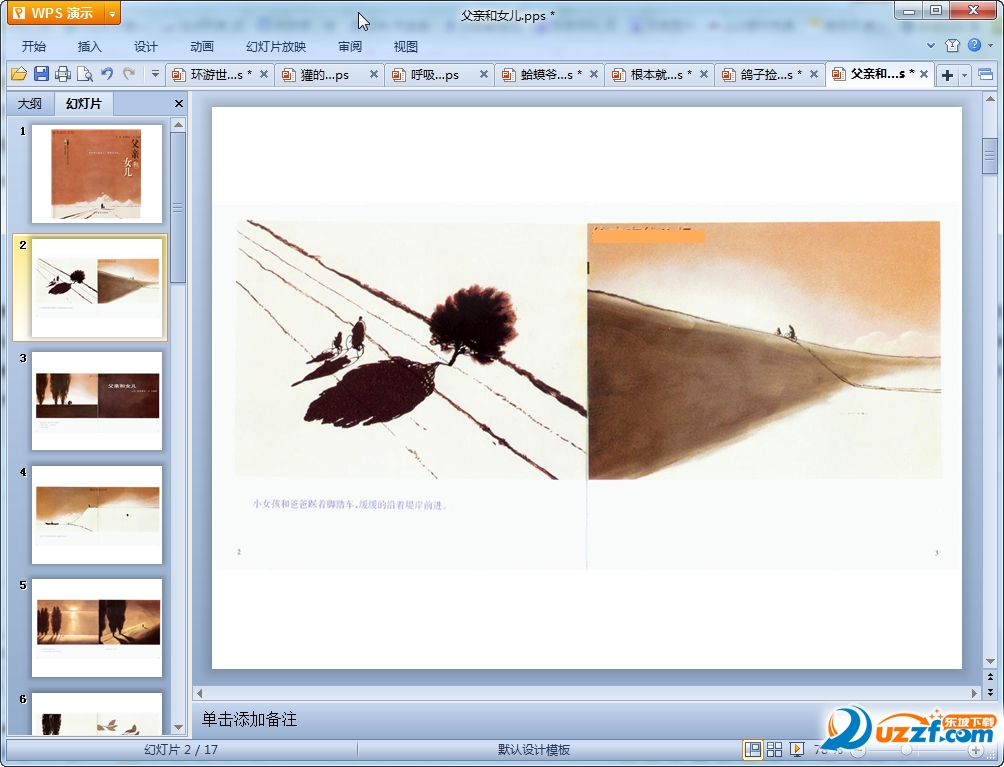Open a file with the folder icon
1004x767 pixels.
coord(19,74)
